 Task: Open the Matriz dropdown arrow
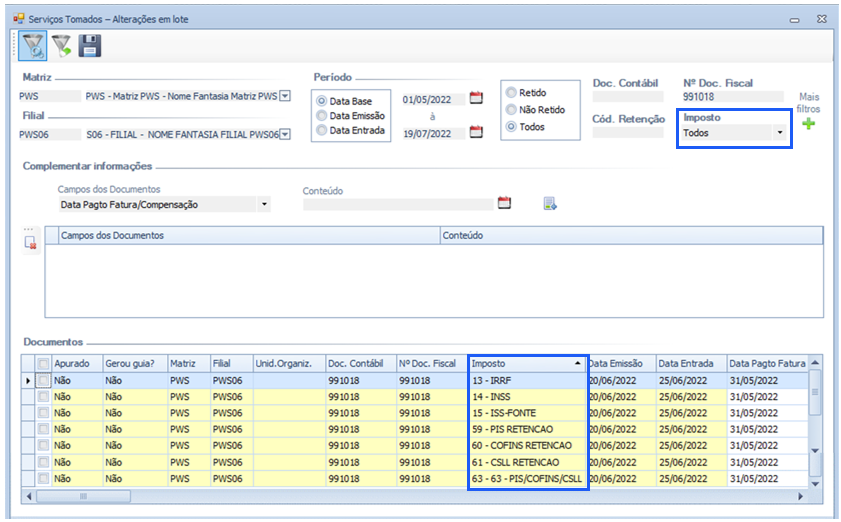[x=284, y=96]
